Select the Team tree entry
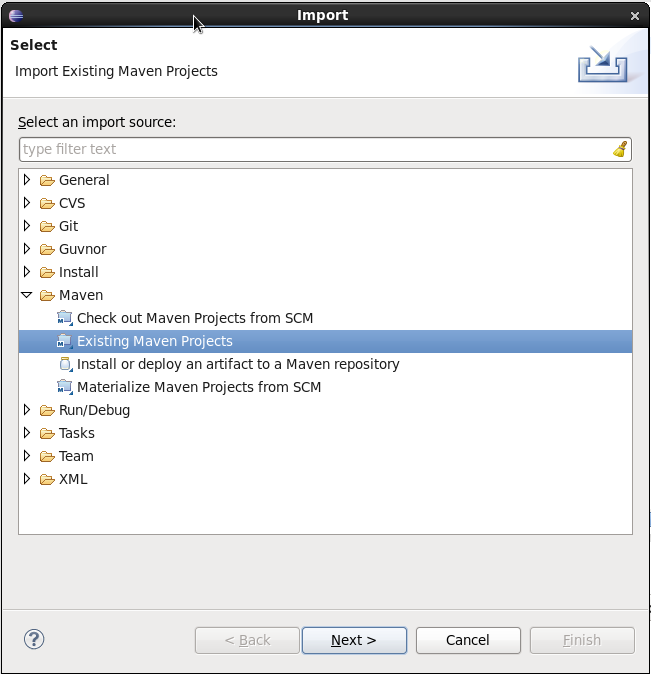The height and width of the screenshot is (674, 651). click(x=76, y=457)
